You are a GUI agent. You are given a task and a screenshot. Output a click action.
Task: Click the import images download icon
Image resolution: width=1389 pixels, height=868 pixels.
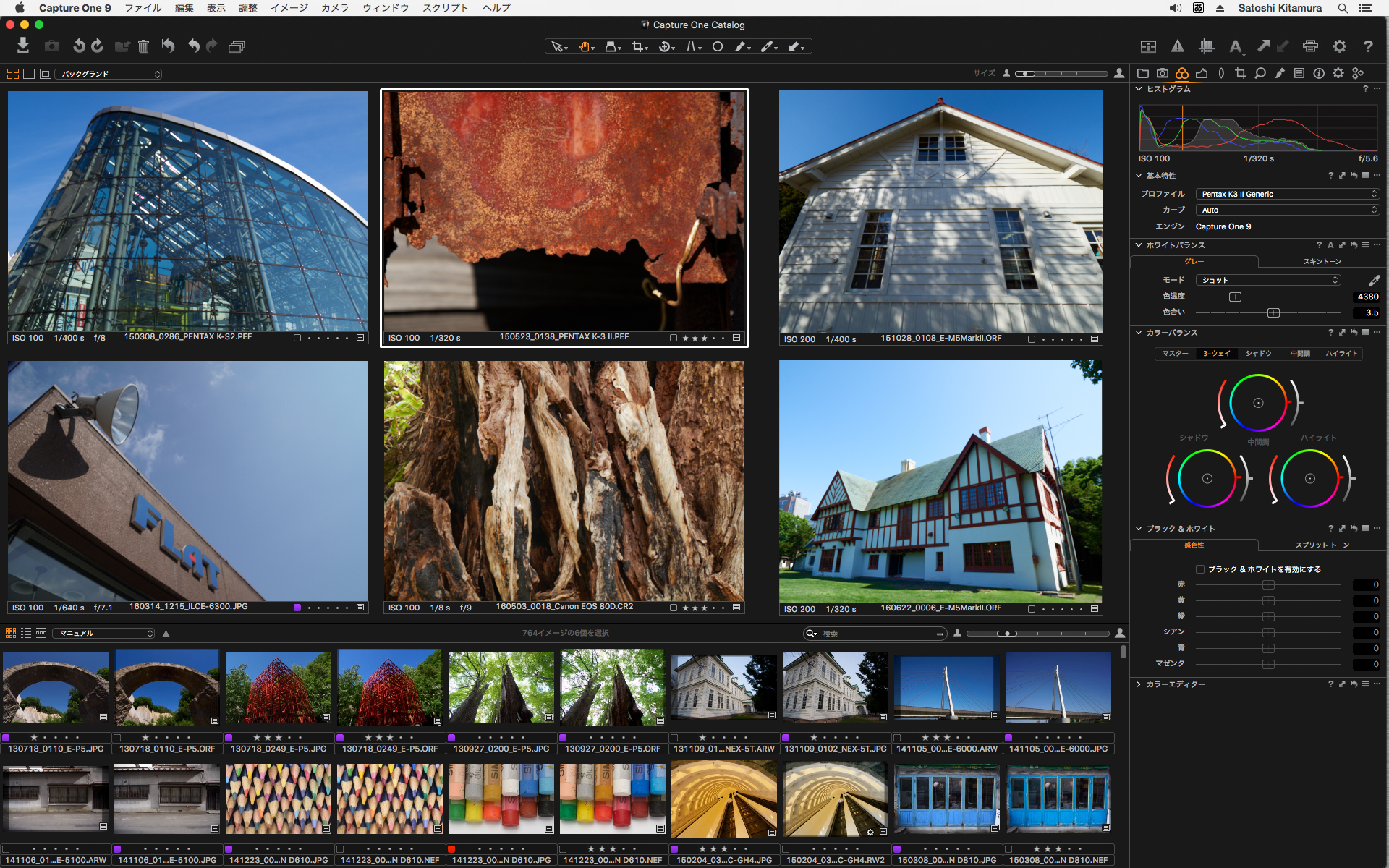tap(23, 46)
